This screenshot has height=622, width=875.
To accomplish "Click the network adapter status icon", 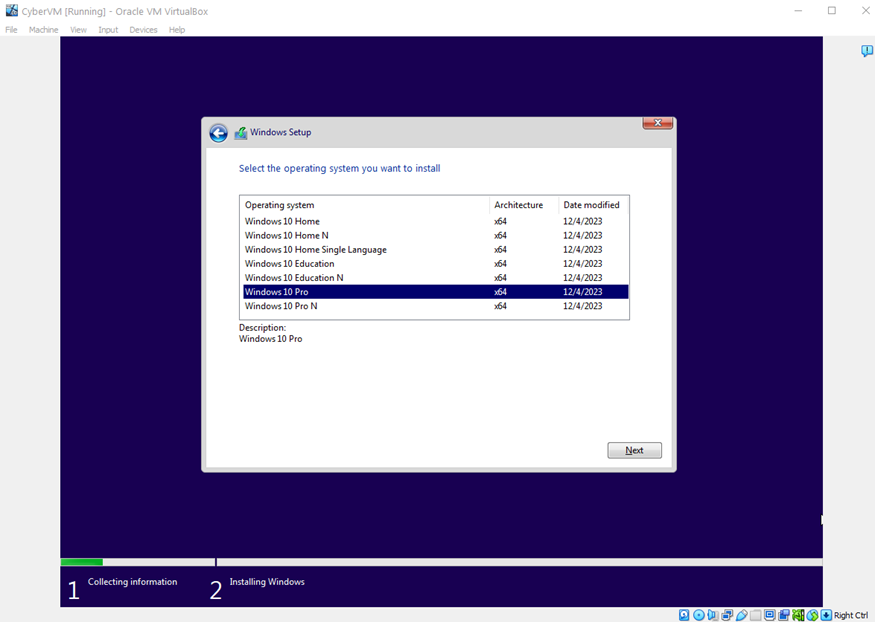I will tap(728, 615).
